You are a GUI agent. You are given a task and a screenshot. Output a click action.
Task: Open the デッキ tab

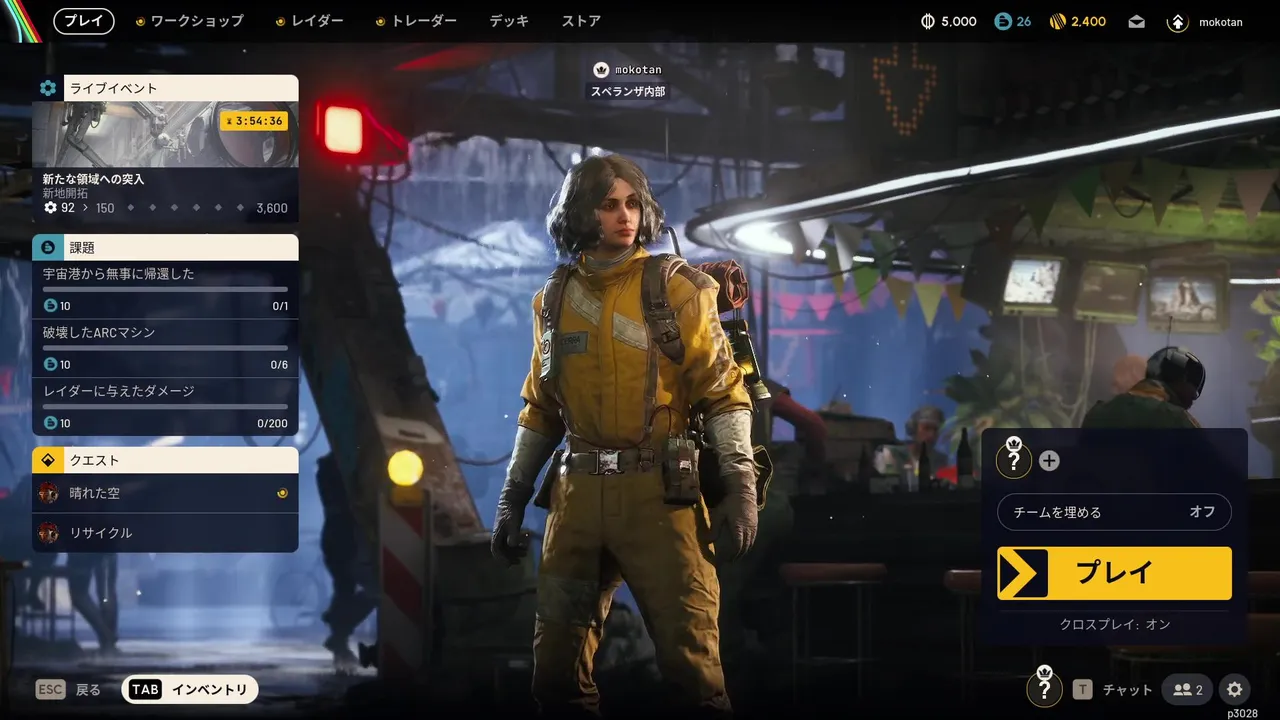pos(509,21)
